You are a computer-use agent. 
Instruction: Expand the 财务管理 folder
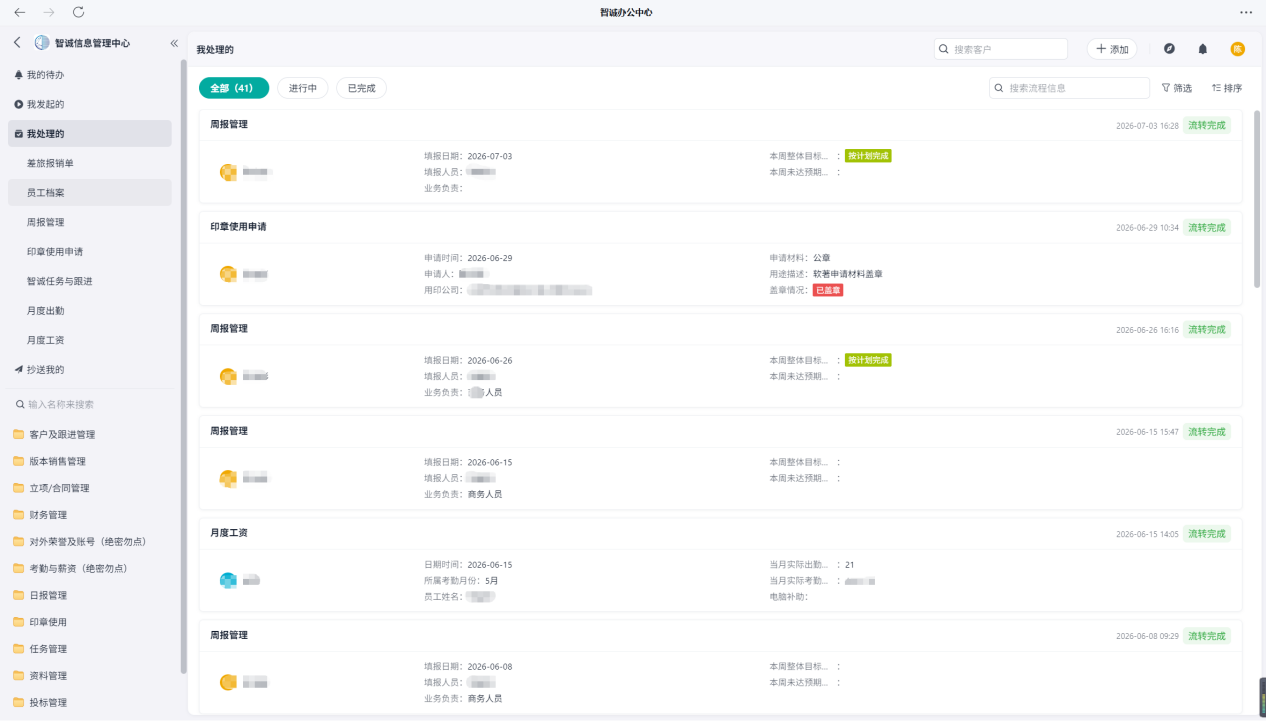point(90,516)
